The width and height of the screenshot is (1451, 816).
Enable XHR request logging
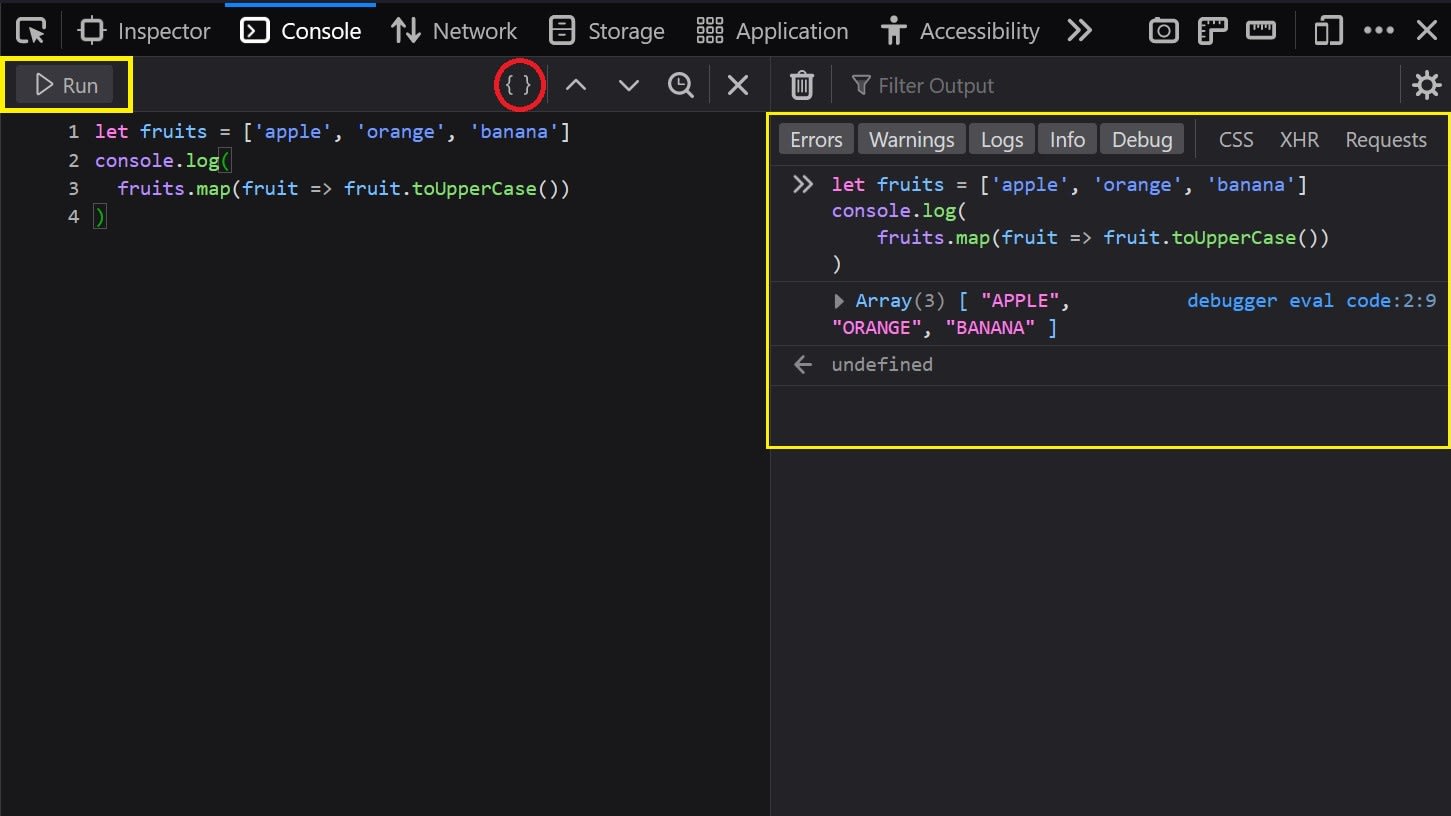(x=1299, y=140)
